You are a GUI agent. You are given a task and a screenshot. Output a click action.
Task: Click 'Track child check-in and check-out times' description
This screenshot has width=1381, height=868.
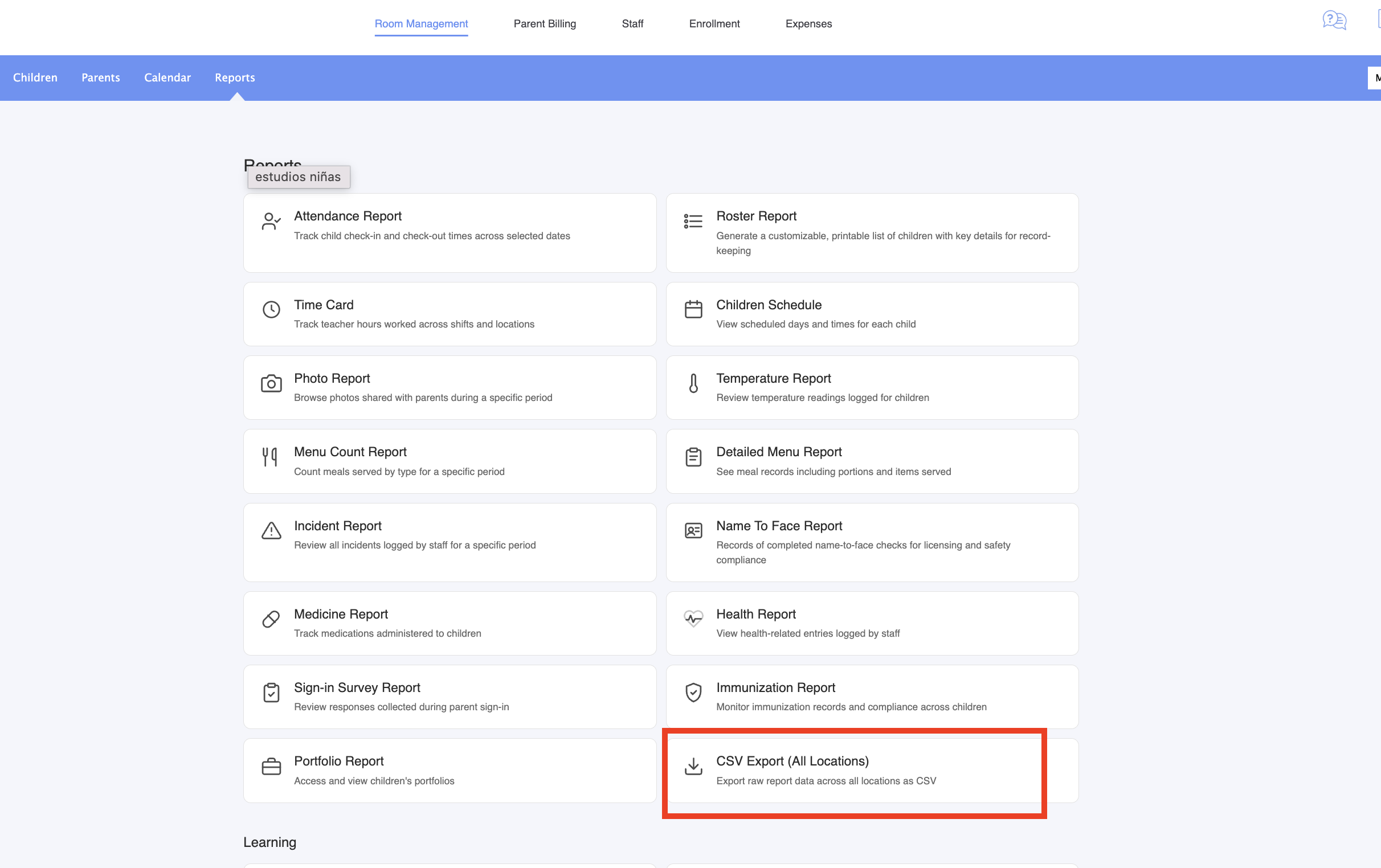(432, 236)
